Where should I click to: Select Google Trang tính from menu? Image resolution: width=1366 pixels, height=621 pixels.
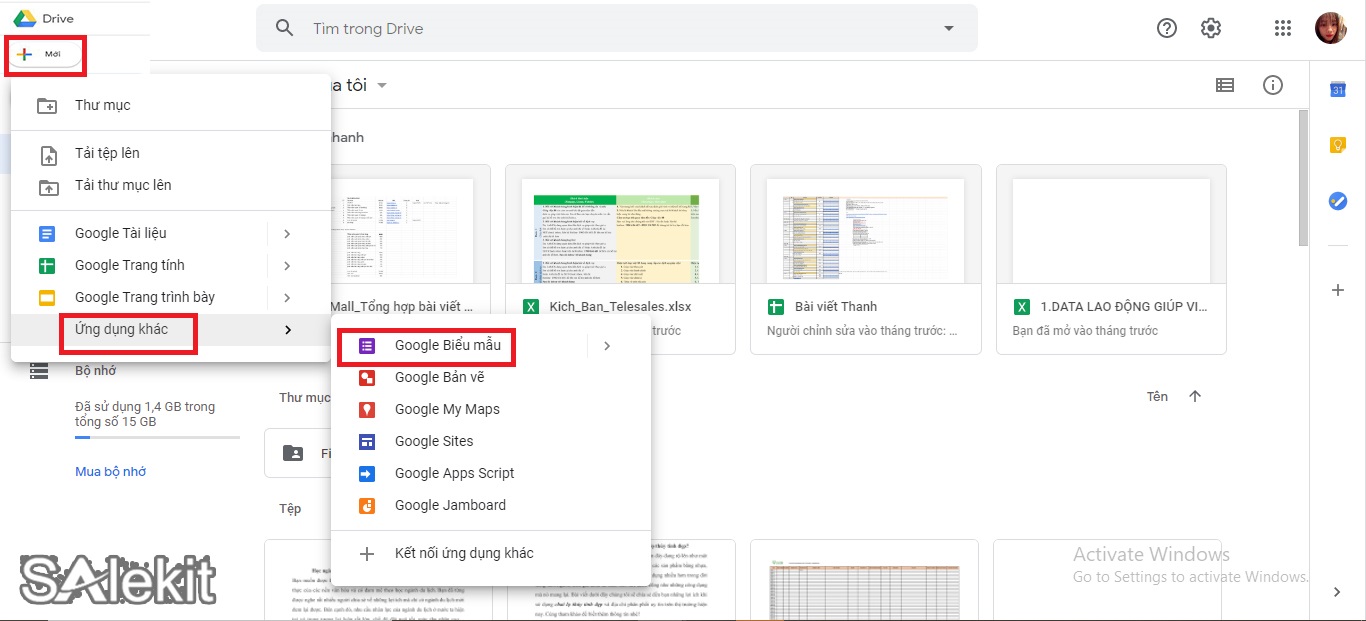click(x=130, y=265)
